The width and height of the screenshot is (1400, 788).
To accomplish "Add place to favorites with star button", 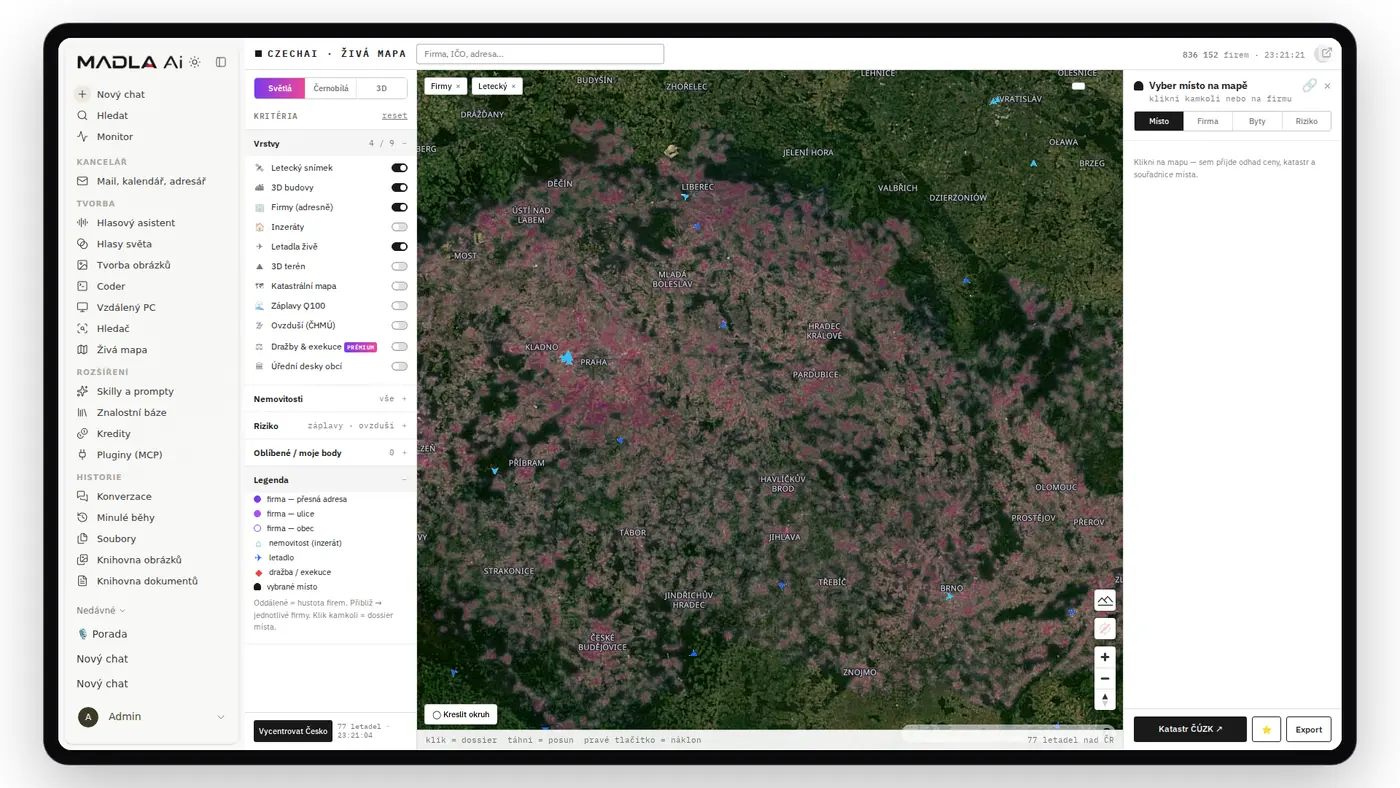I will pyautogui.click(x=1266, y=729).
